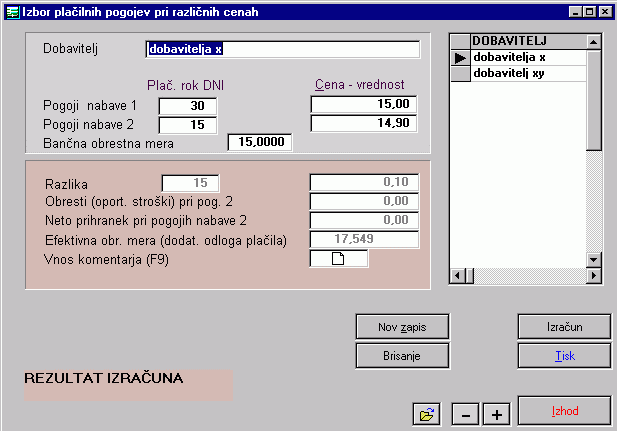Select row header beside dobavitelj xy
The image size is (617, 431).
460,74
